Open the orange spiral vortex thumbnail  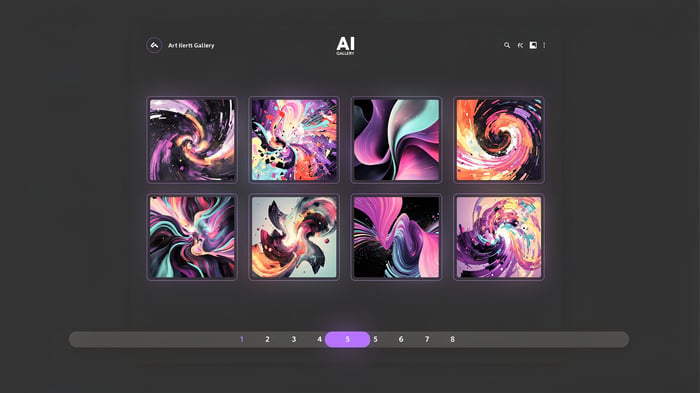[499, 140]
